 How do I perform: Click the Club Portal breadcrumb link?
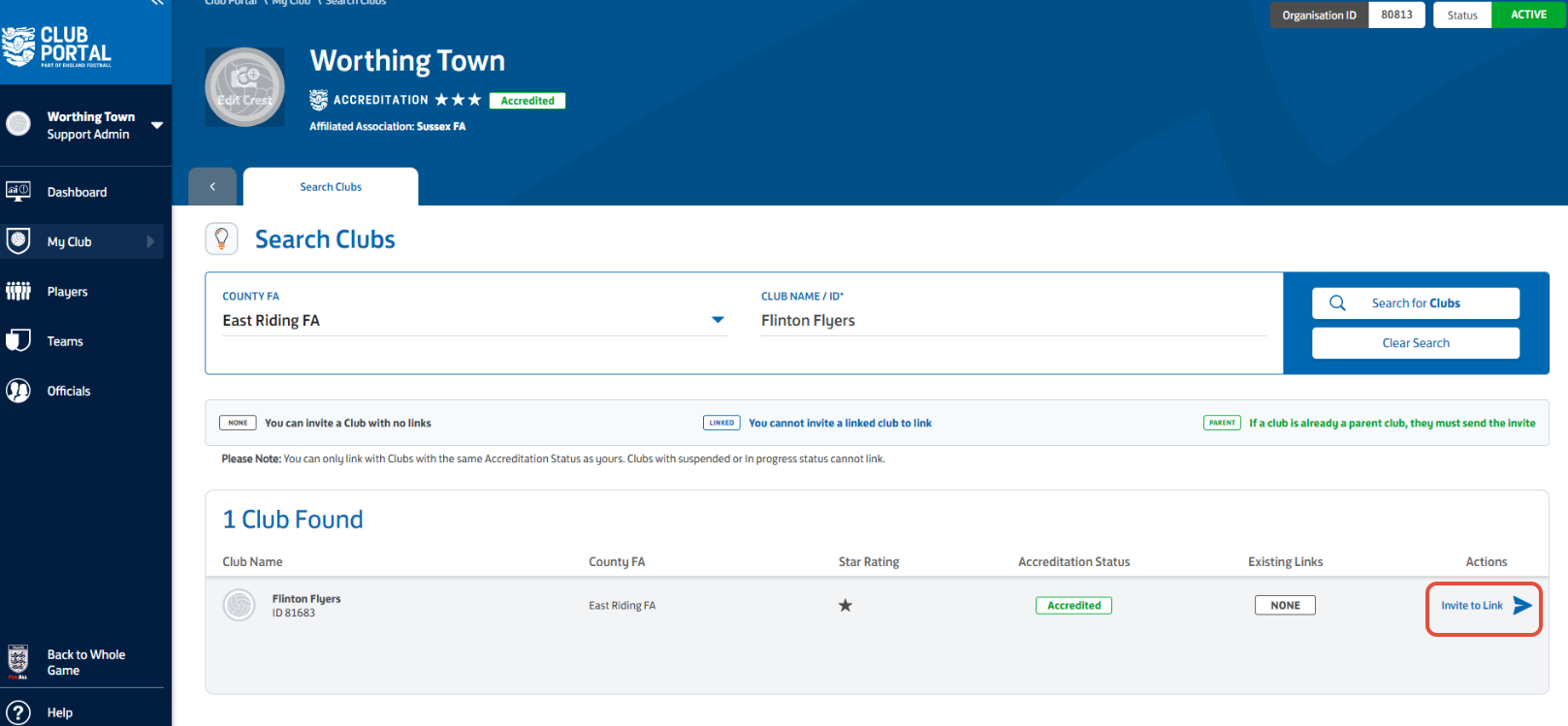pos(231,3)
